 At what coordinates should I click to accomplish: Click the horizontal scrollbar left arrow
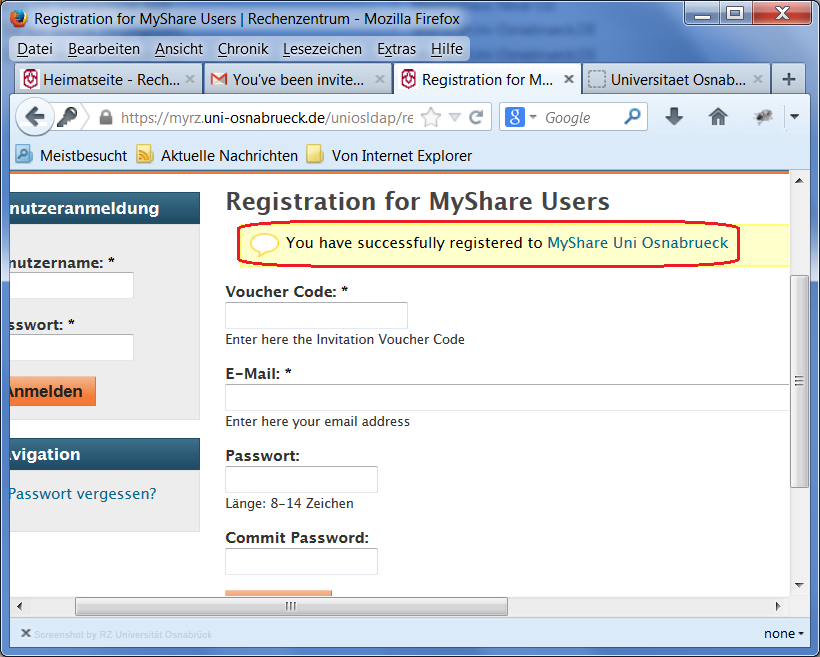tap(19, 606)
